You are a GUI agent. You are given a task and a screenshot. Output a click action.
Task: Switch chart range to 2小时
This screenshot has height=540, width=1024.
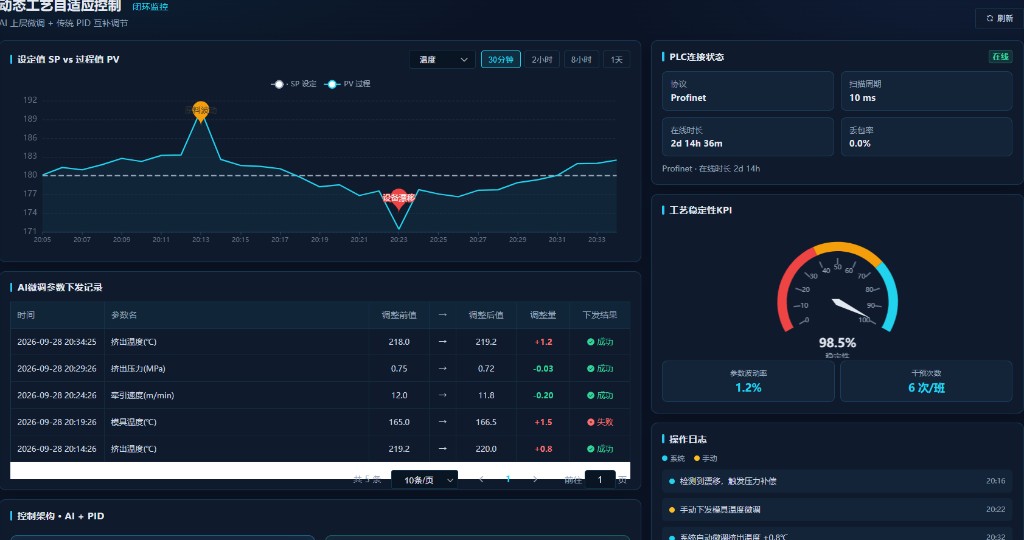pyautogui.click(x=541, y=59)
